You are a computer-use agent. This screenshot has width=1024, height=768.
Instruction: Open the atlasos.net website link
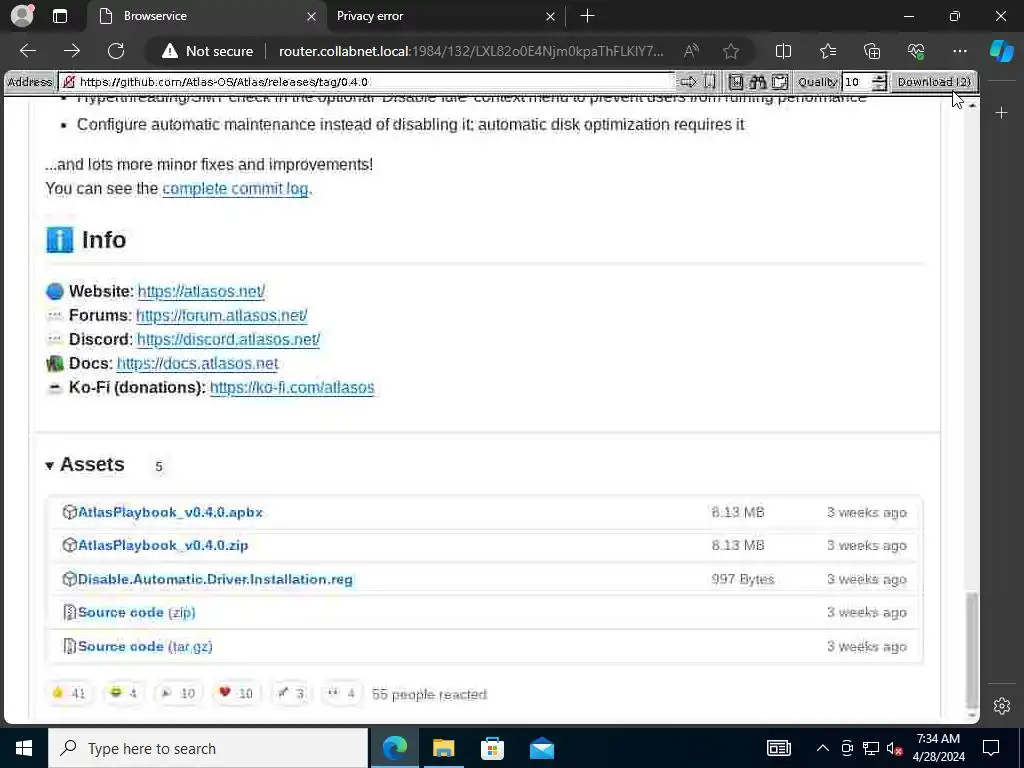point(201,291)
